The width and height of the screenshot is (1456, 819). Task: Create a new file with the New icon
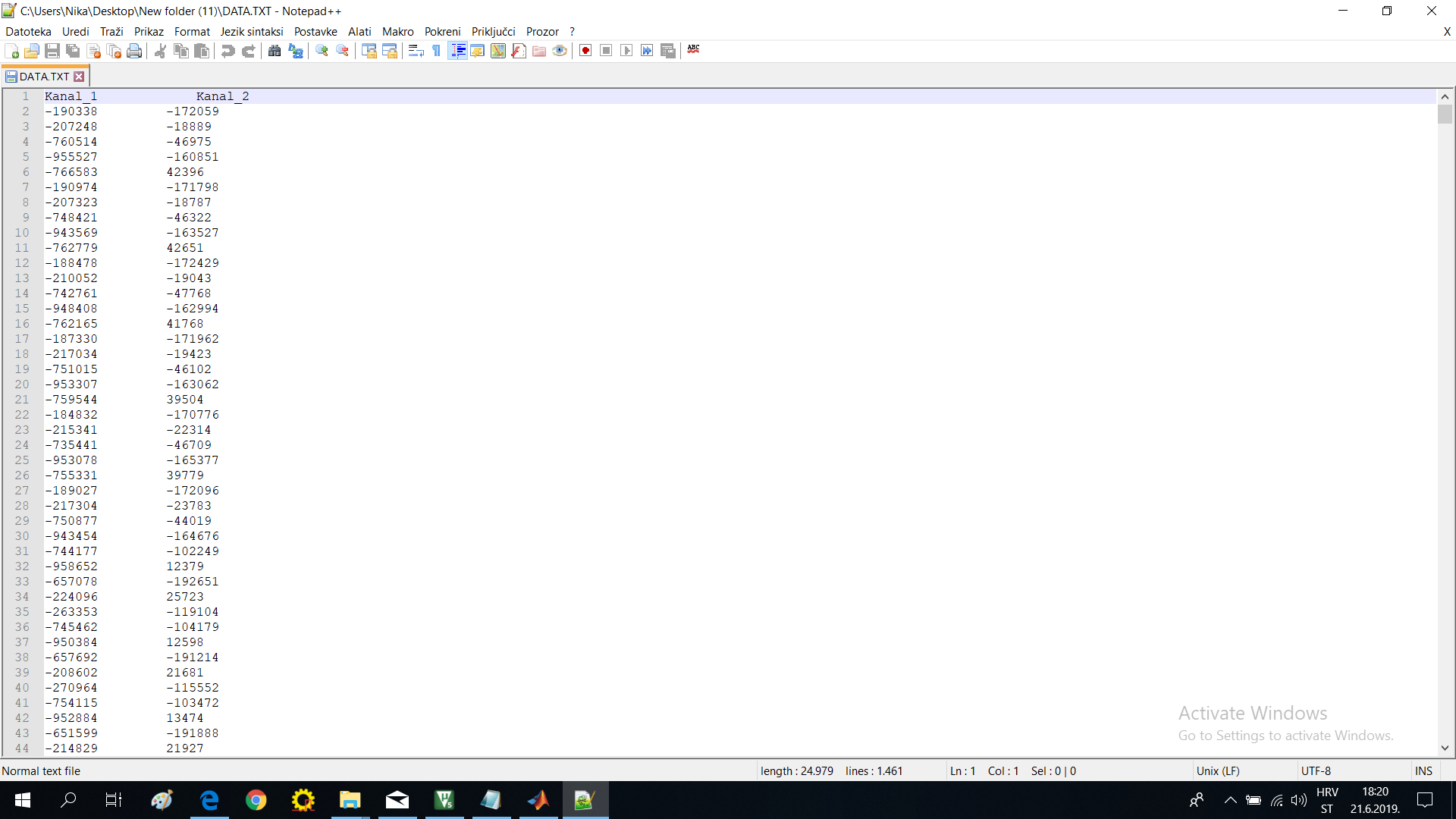pyautogui.click(x=11, y=51)
